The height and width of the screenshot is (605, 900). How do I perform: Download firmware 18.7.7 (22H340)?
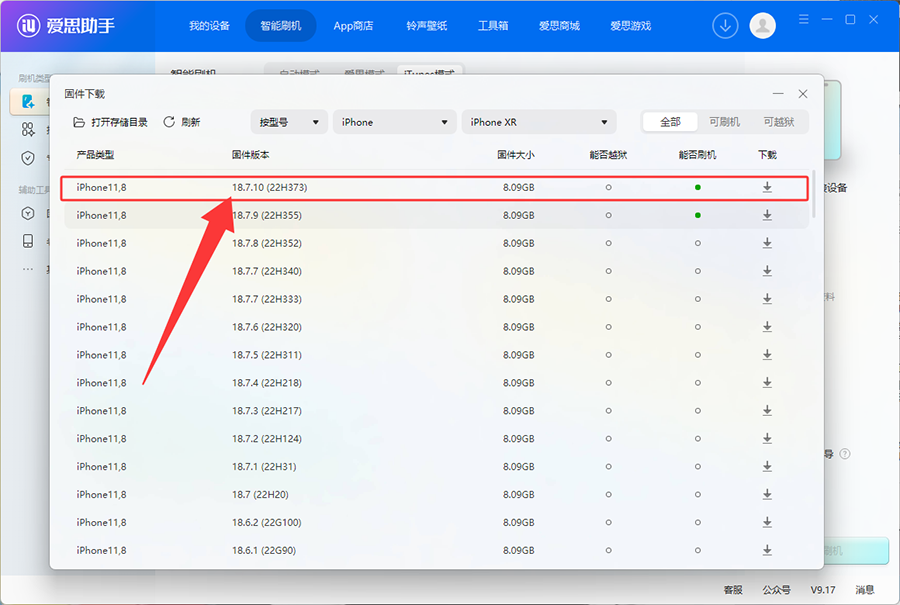[x=767, y=271]
